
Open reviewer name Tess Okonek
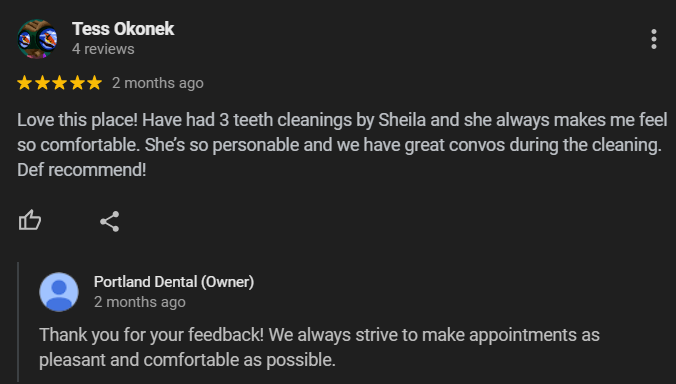click(123, 29)
